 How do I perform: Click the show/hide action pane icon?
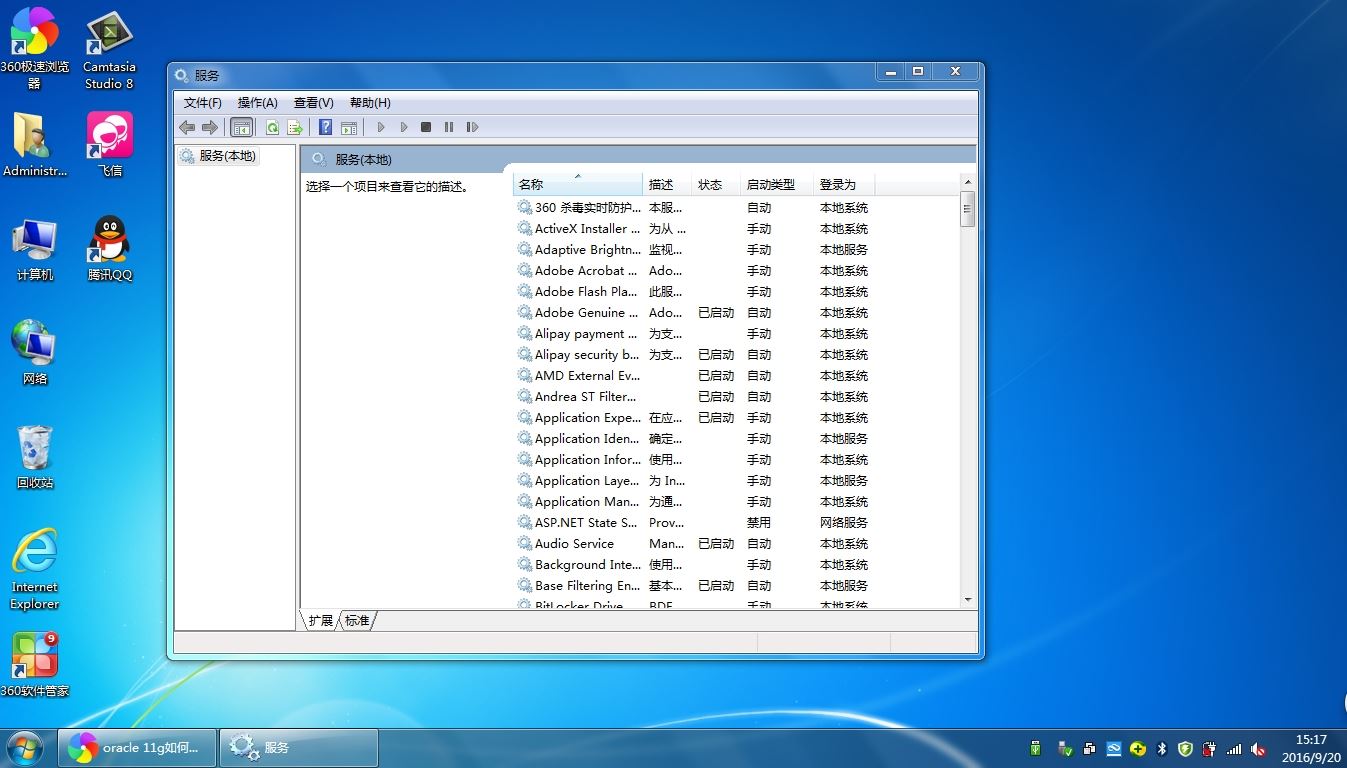[x=349, y=127]
